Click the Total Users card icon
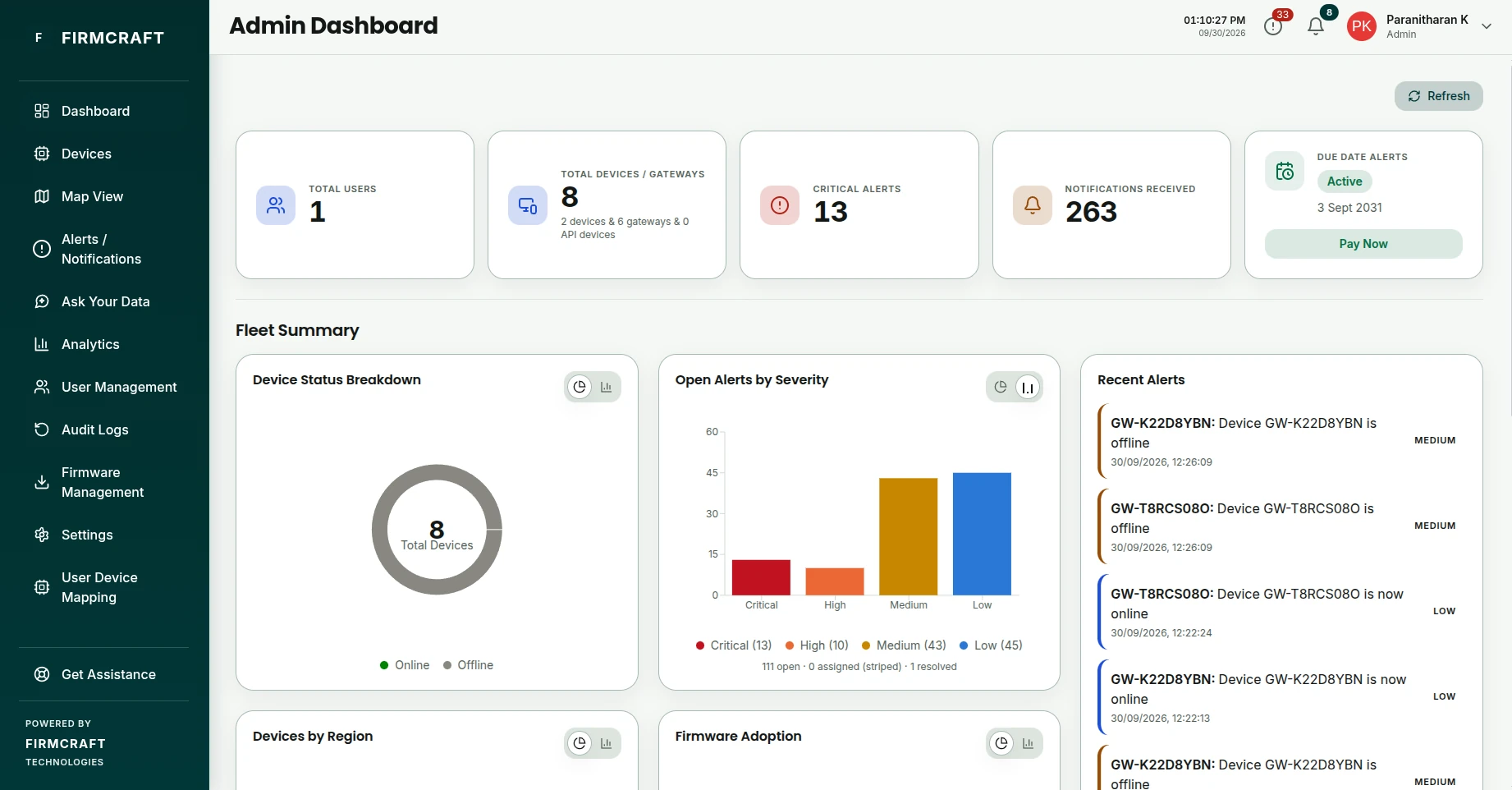Image resolution: width=1512 pixels, height=790 pixels. (x=276, y=205)
